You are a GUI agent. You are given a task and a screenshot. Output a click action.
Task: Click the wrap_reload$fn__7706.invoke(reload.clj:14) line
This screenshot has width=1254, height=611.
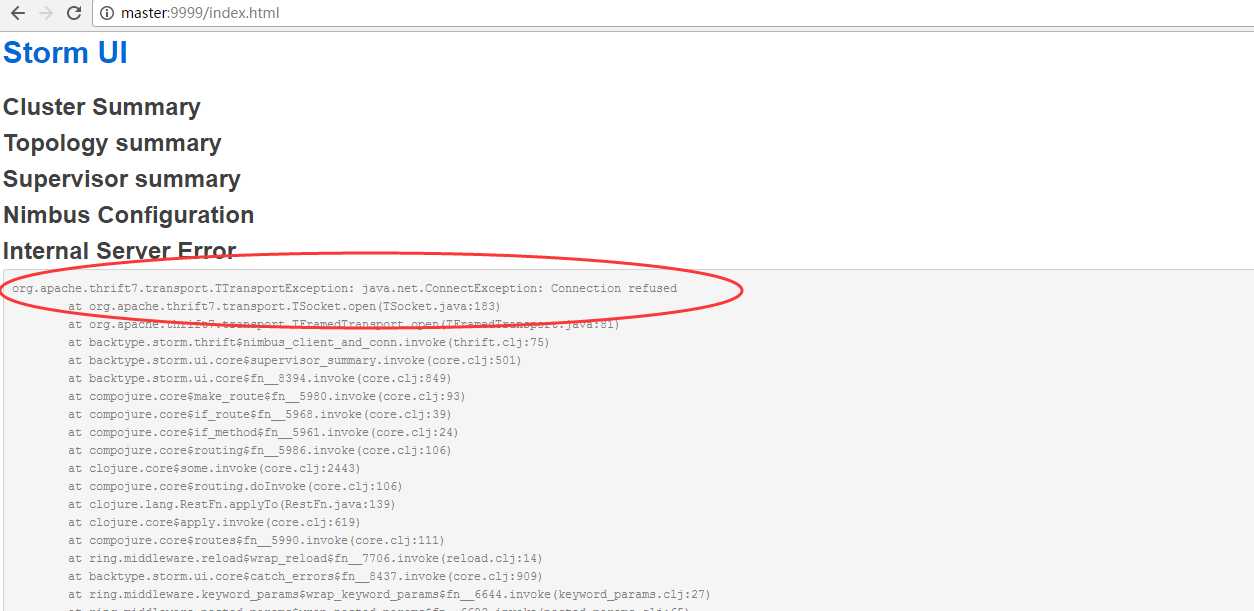coord(306,558)
